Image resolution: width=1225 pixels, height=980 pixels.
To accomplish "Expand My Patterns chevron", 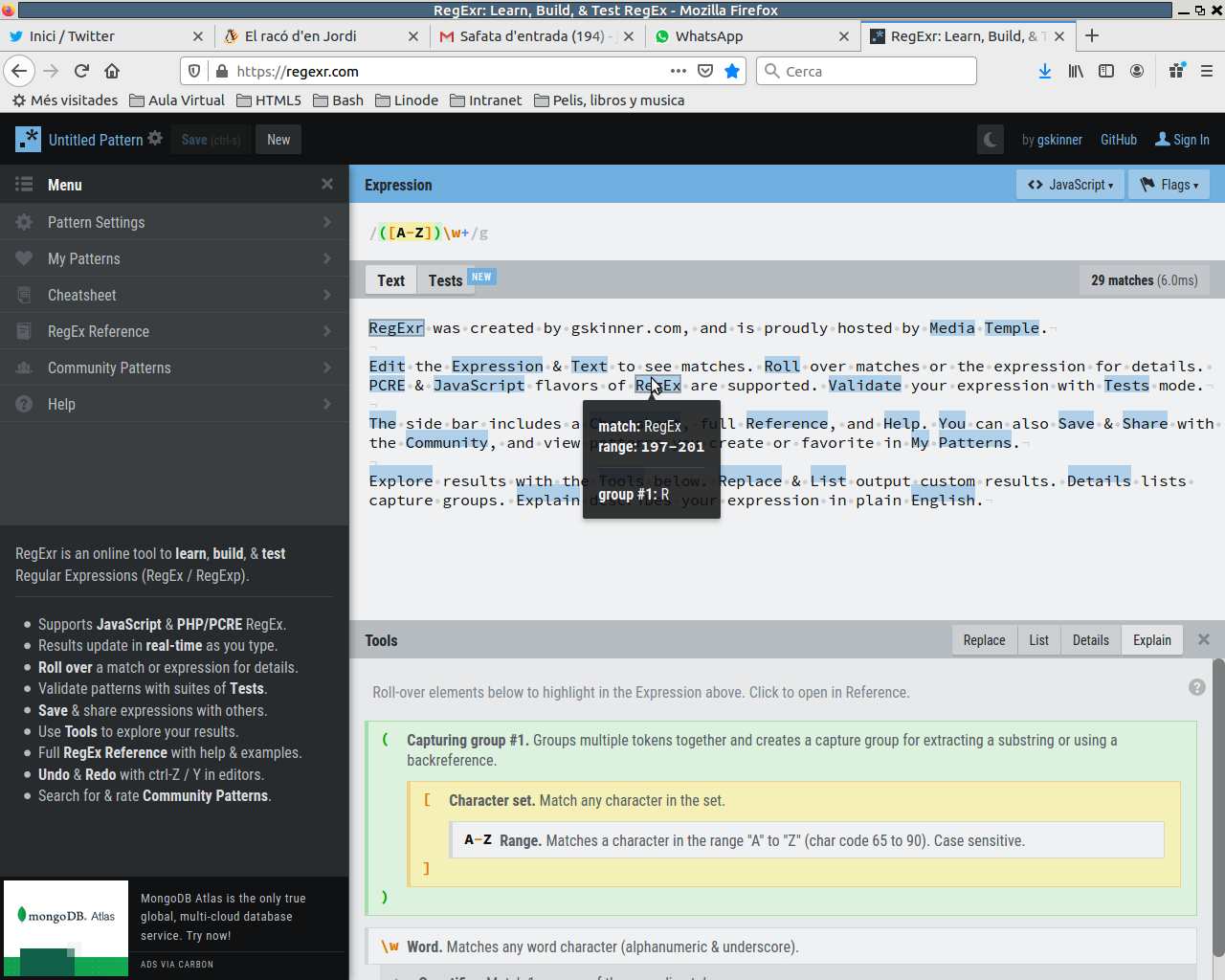I will pos(327,258).
